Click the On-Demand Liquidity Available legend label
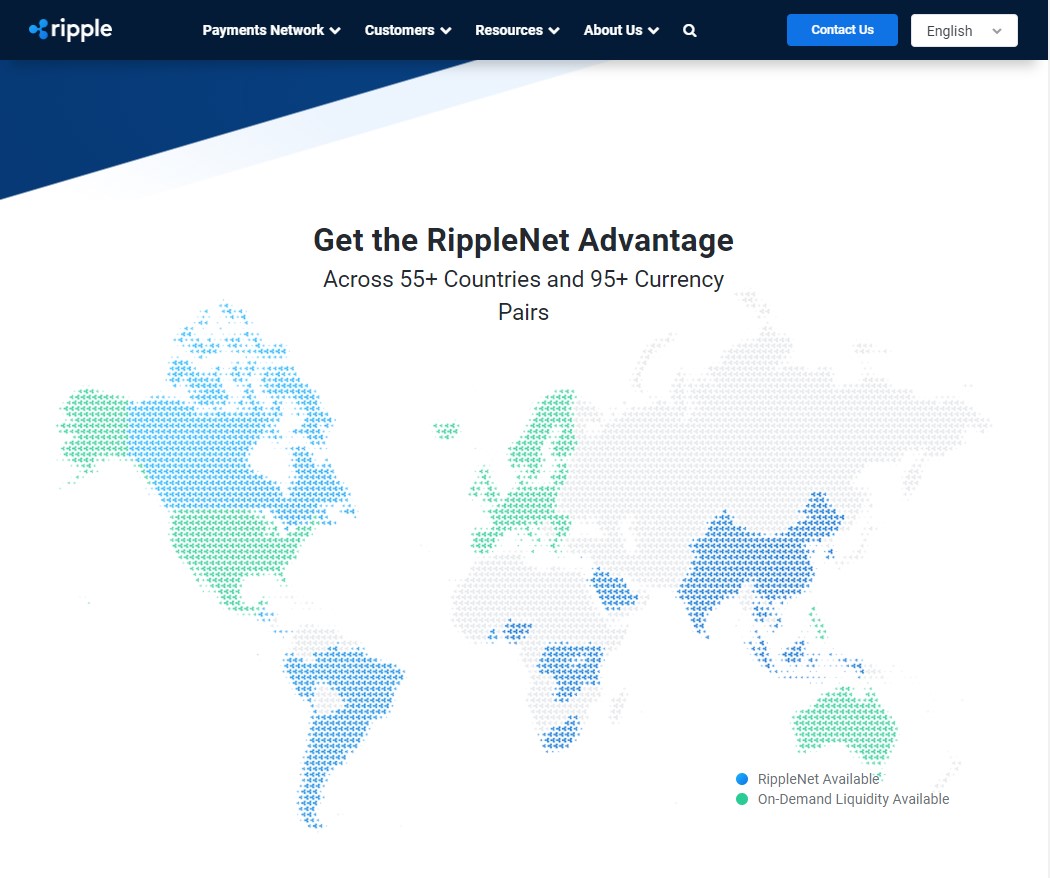The image size is (1050, 878). (853, 799)
